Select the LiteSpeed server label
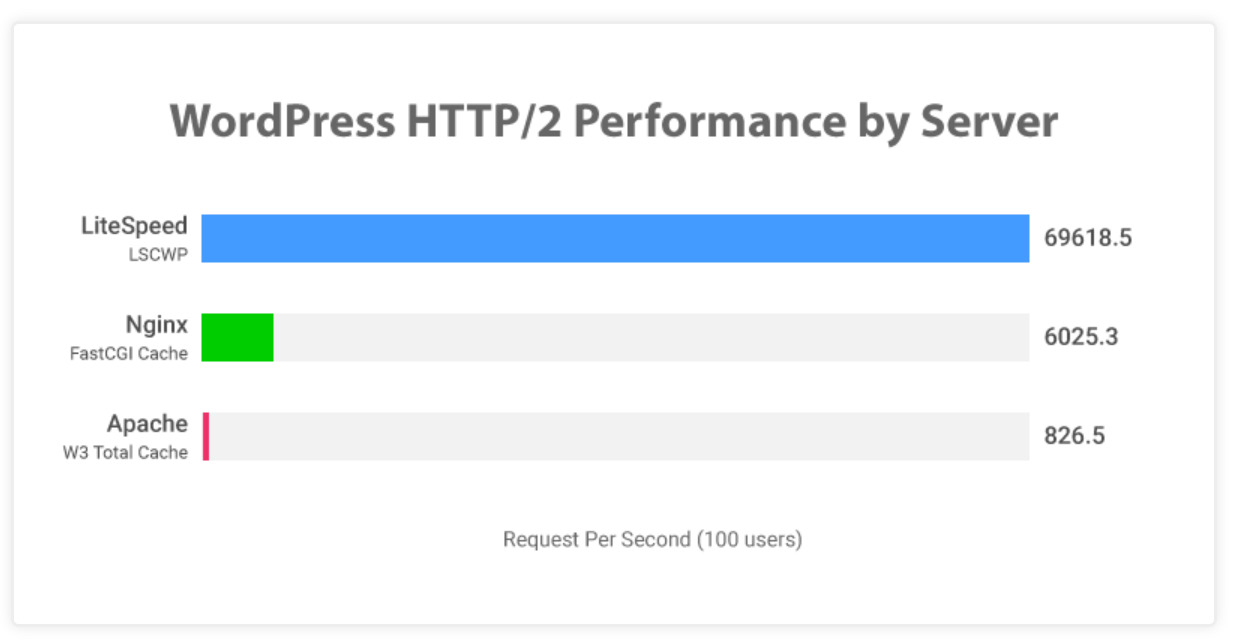 [x=134, y=226]
